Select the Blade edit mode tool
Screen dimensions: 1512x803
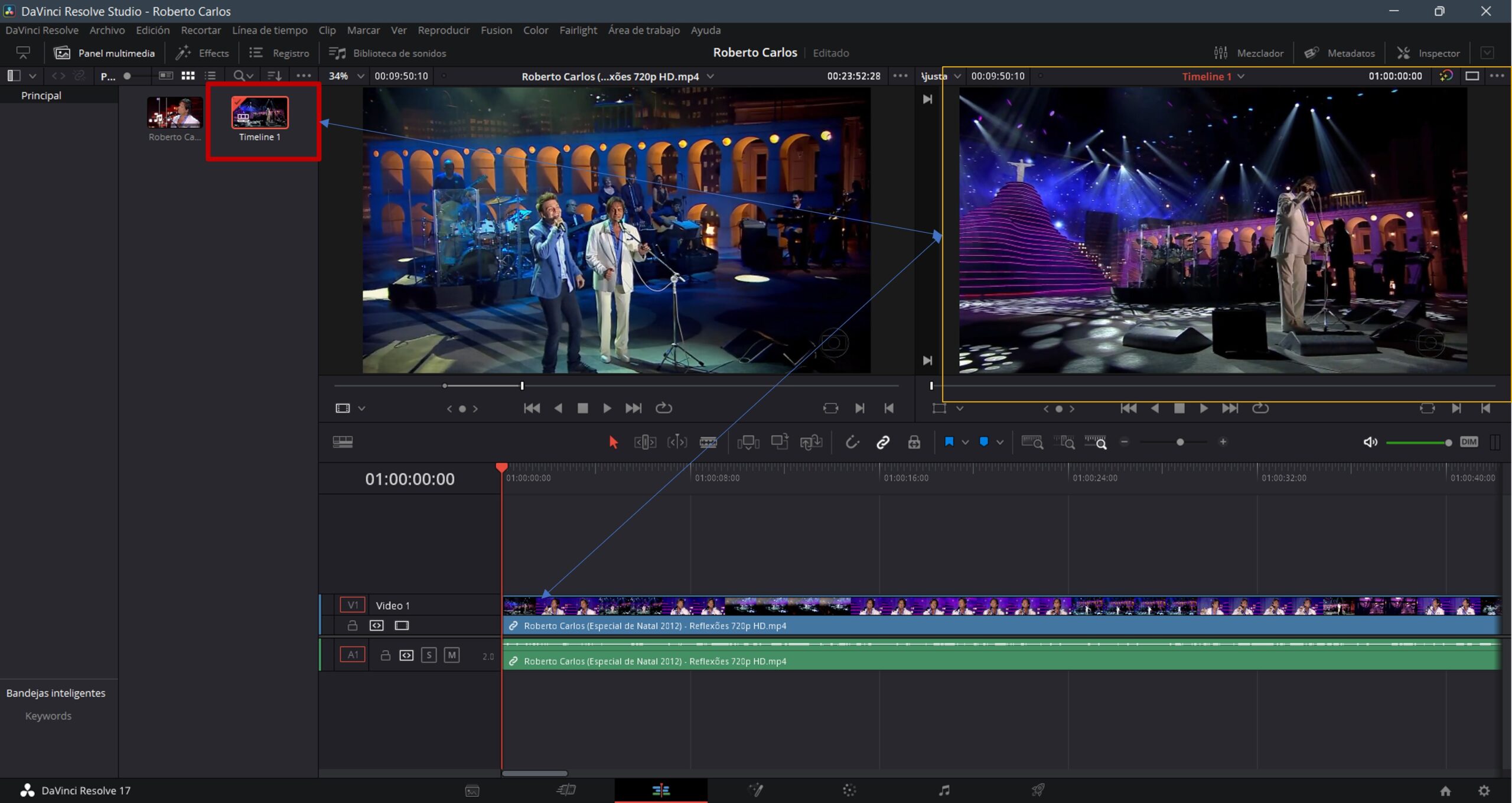coord(709,442)
